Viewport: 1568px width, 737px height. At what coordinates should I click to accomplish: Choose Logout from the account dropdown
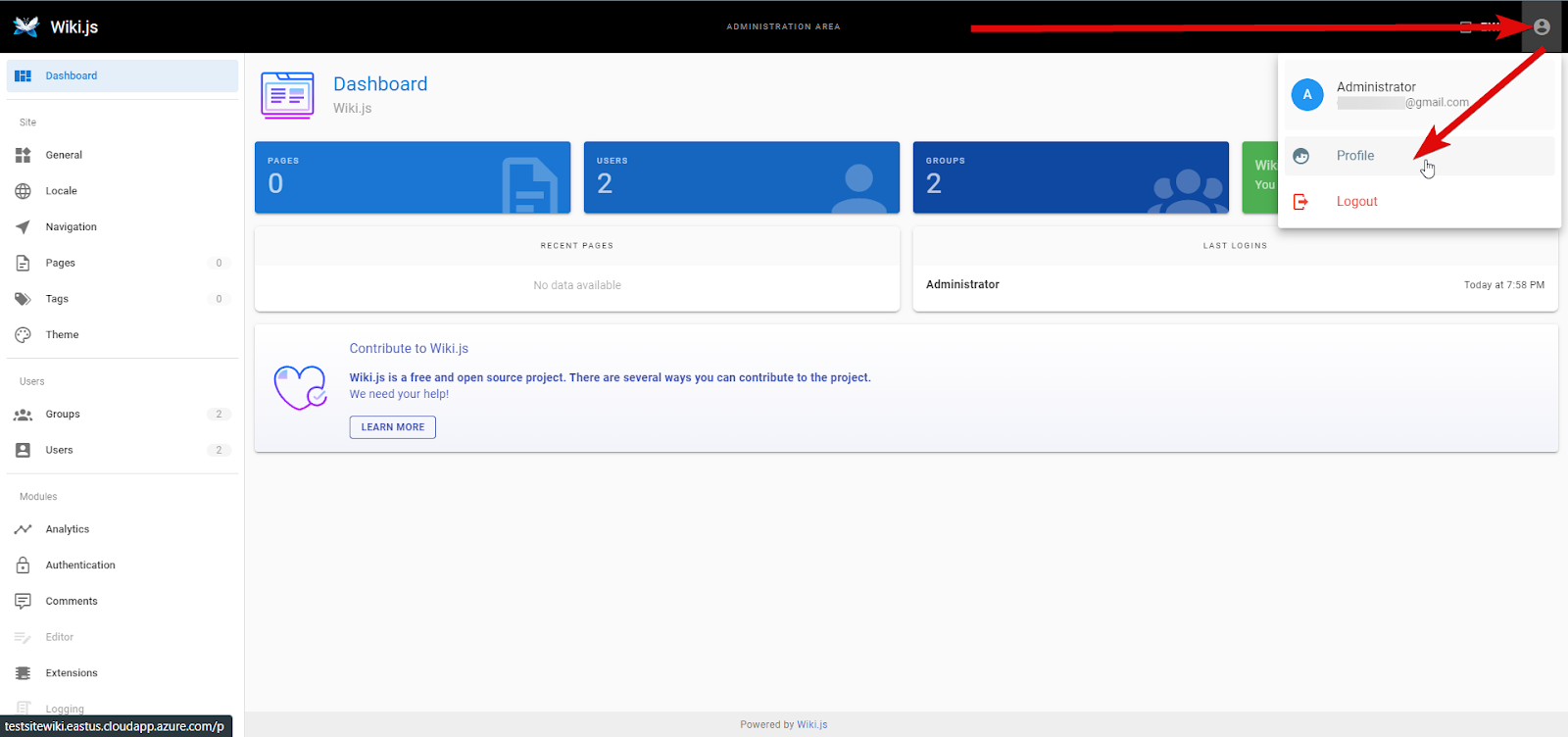tap(1419, 201)
